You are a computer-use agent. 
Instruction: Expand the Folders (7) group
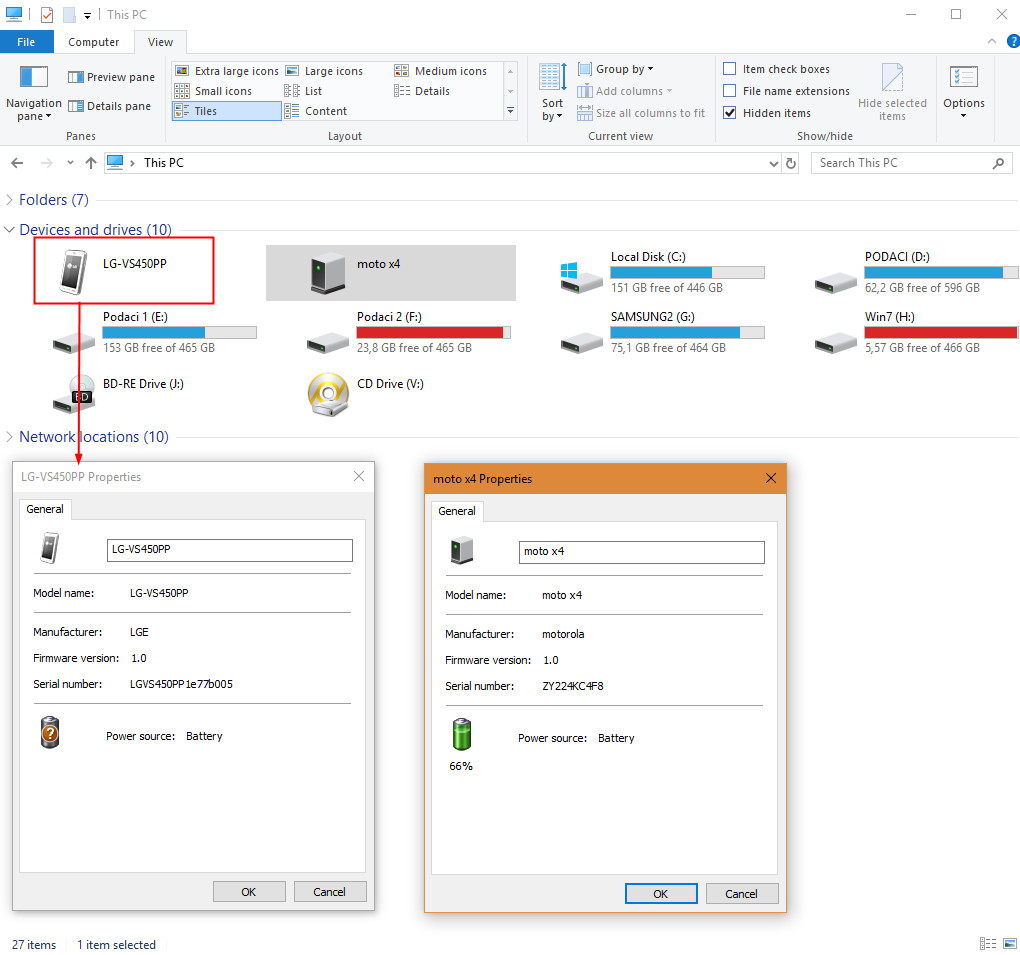[10, 200]
